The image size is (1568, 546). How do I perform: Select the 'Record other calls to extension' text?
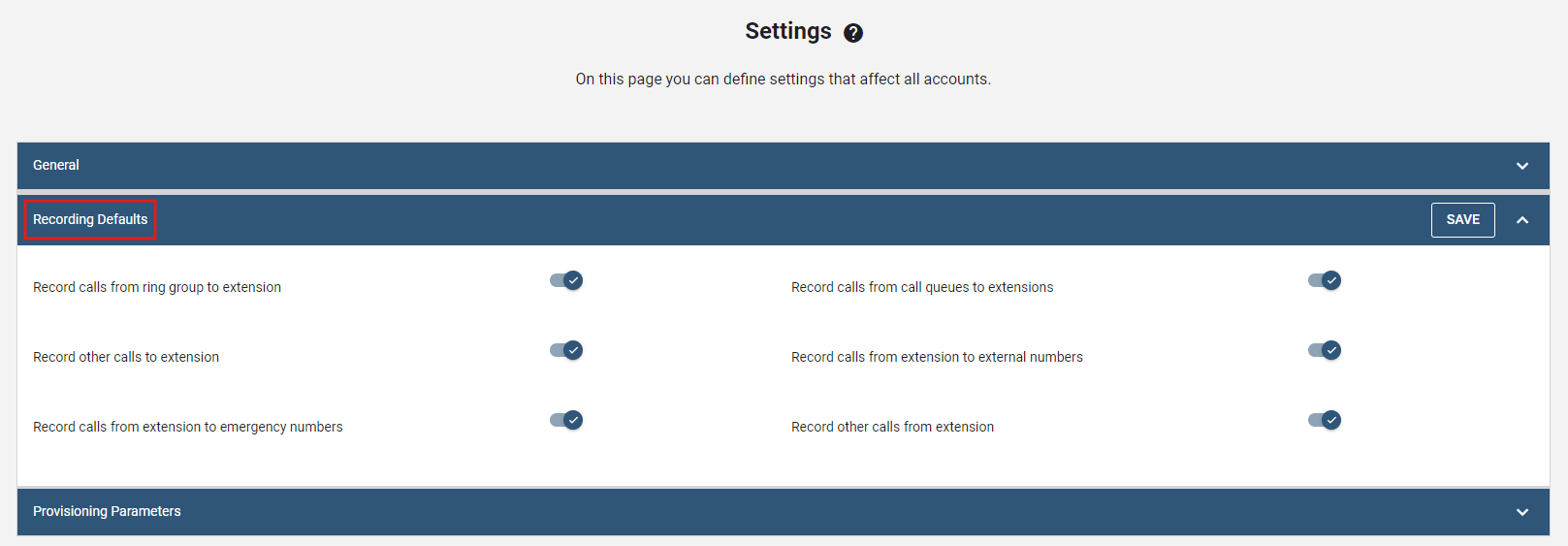(x=126, y=358)
